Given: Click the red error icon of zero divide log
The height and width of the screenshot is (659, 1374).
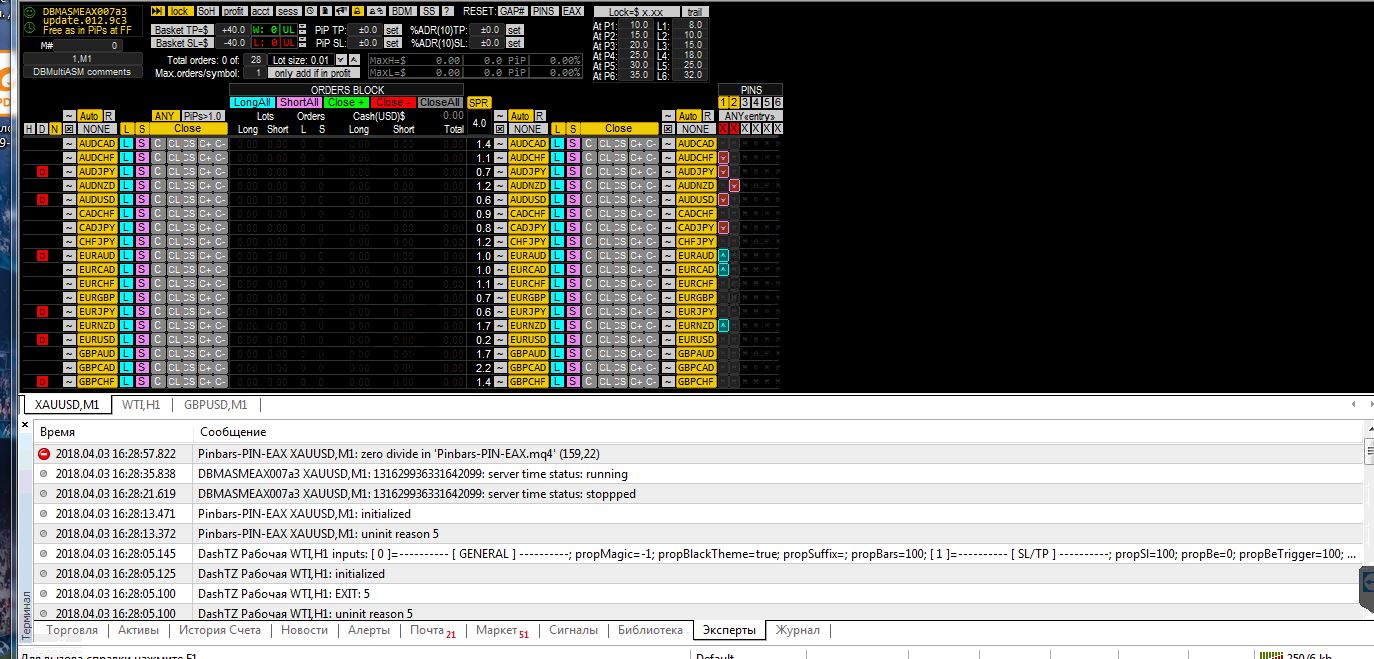Looking at the screenshot, I should (x=43, y=454).
